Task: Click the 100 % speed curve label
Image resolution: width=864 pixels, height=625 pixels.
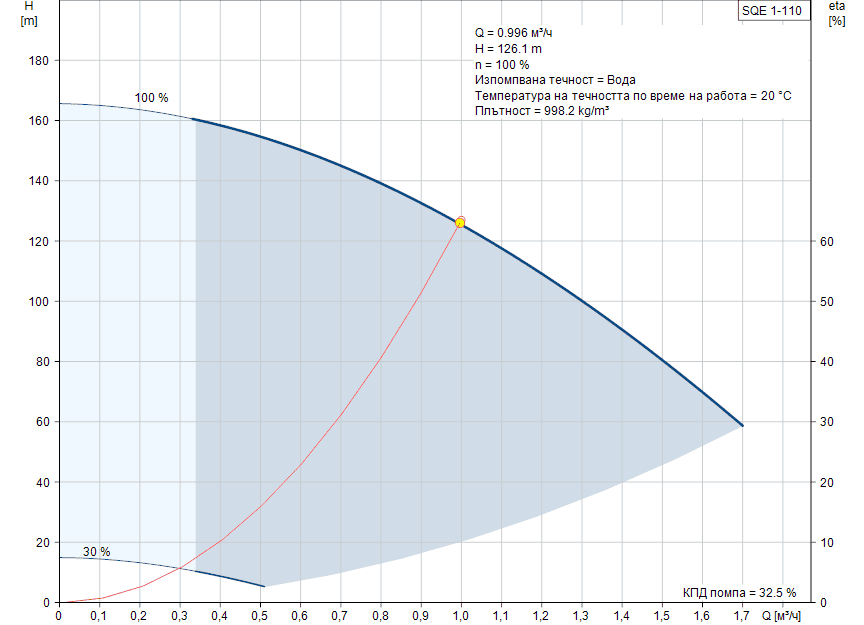Action: click(151, 98)
